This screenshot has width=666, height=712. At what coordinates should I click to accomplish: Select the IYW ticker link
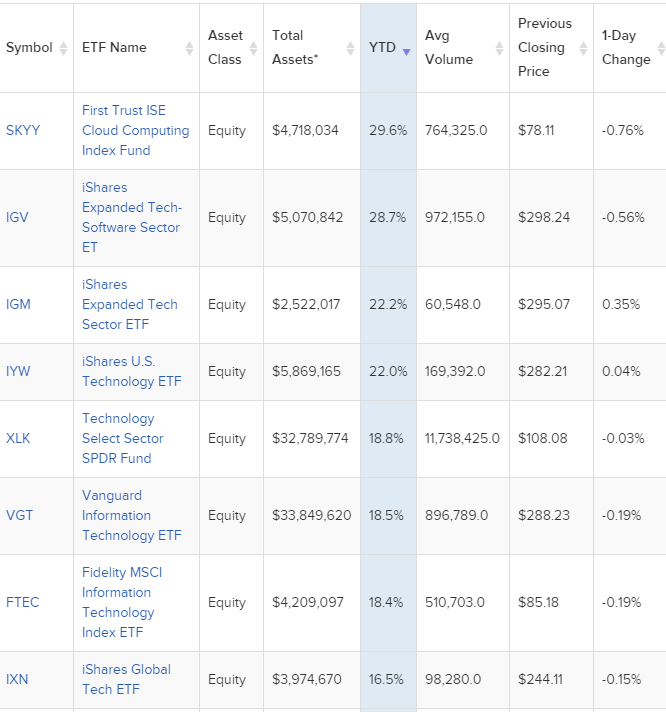[18, 372]
